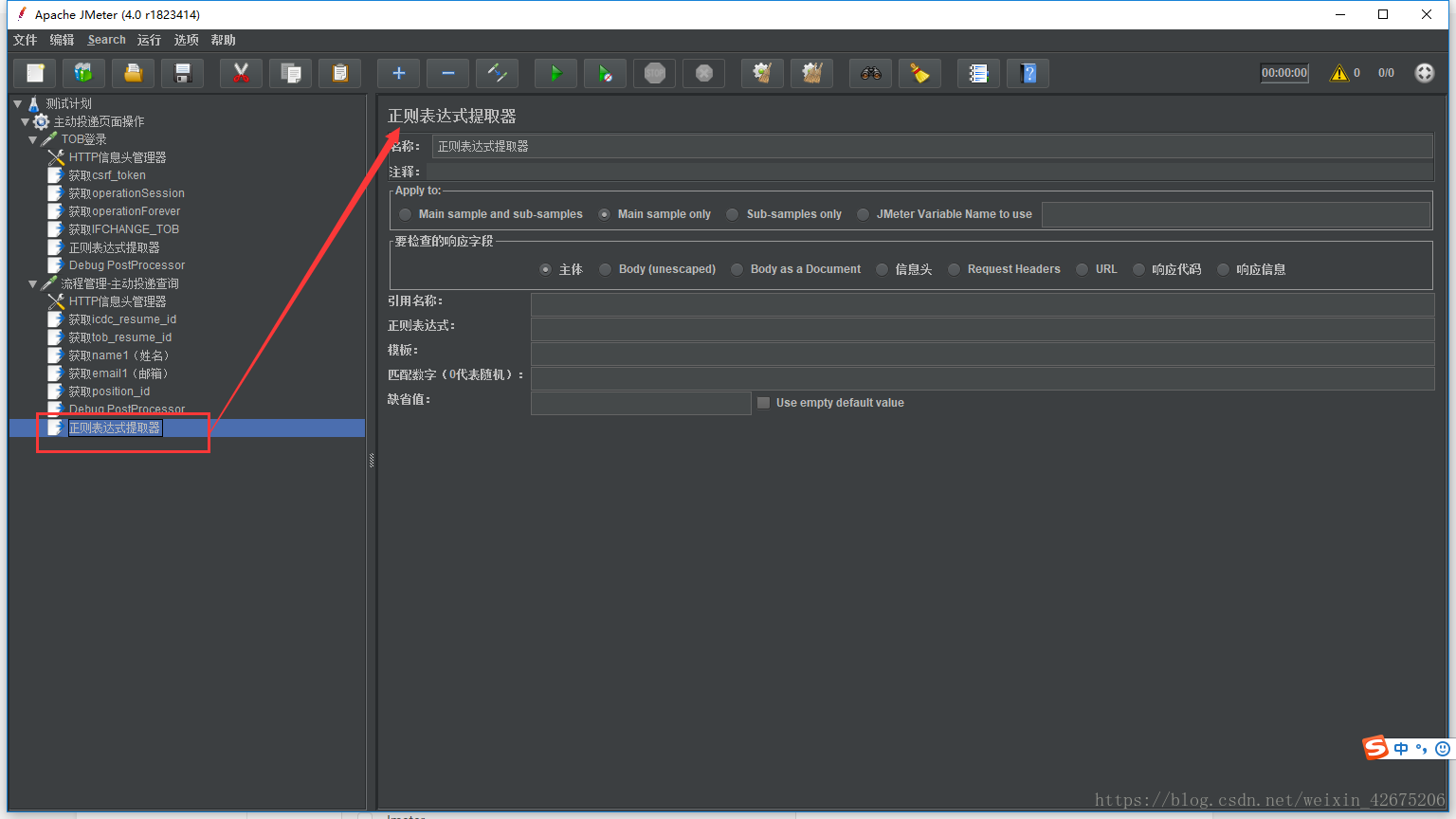Click the Paste clipboard icon

click(340, 73)
